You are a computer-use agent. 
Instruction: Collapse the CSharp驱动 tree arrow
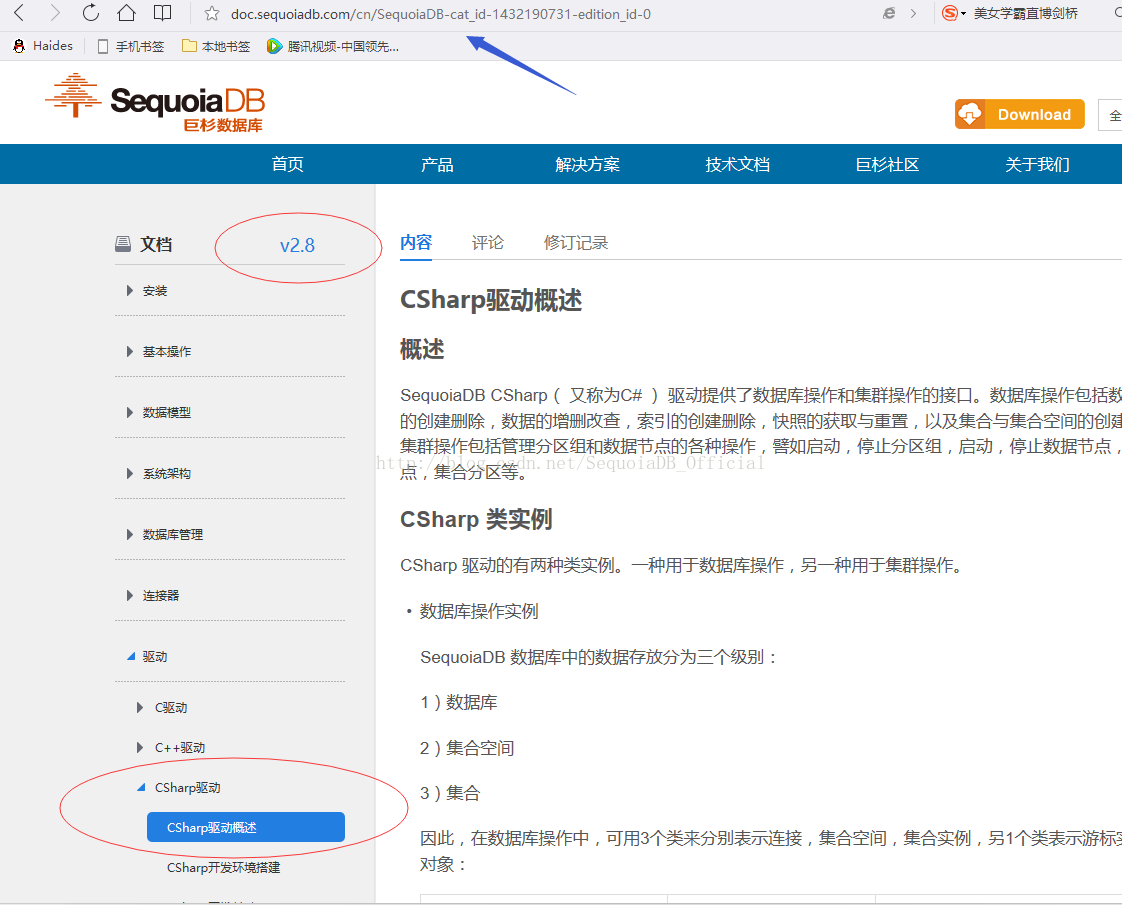click(141, 787)
